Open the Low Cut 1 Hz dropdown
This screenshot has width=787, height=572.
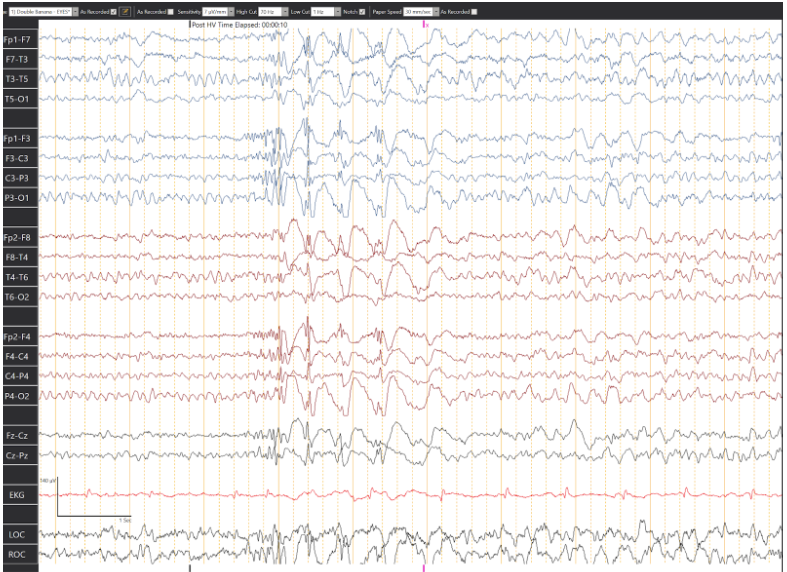pos(325,12)
